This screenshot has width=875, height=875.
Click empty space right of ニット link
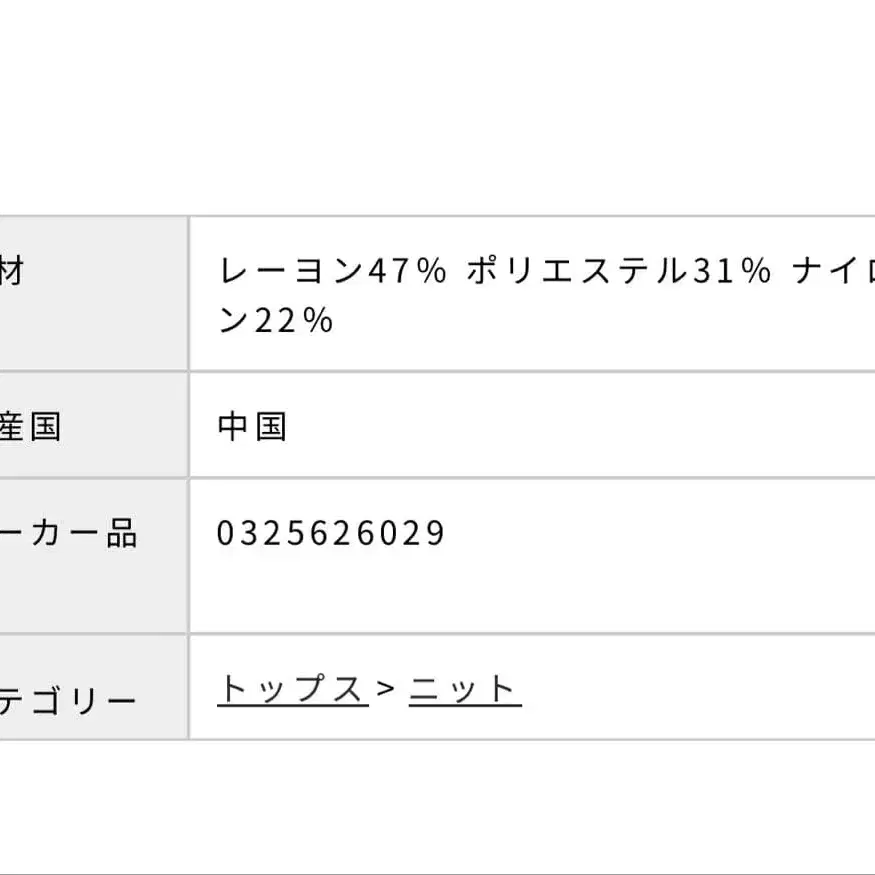[700, 690]
